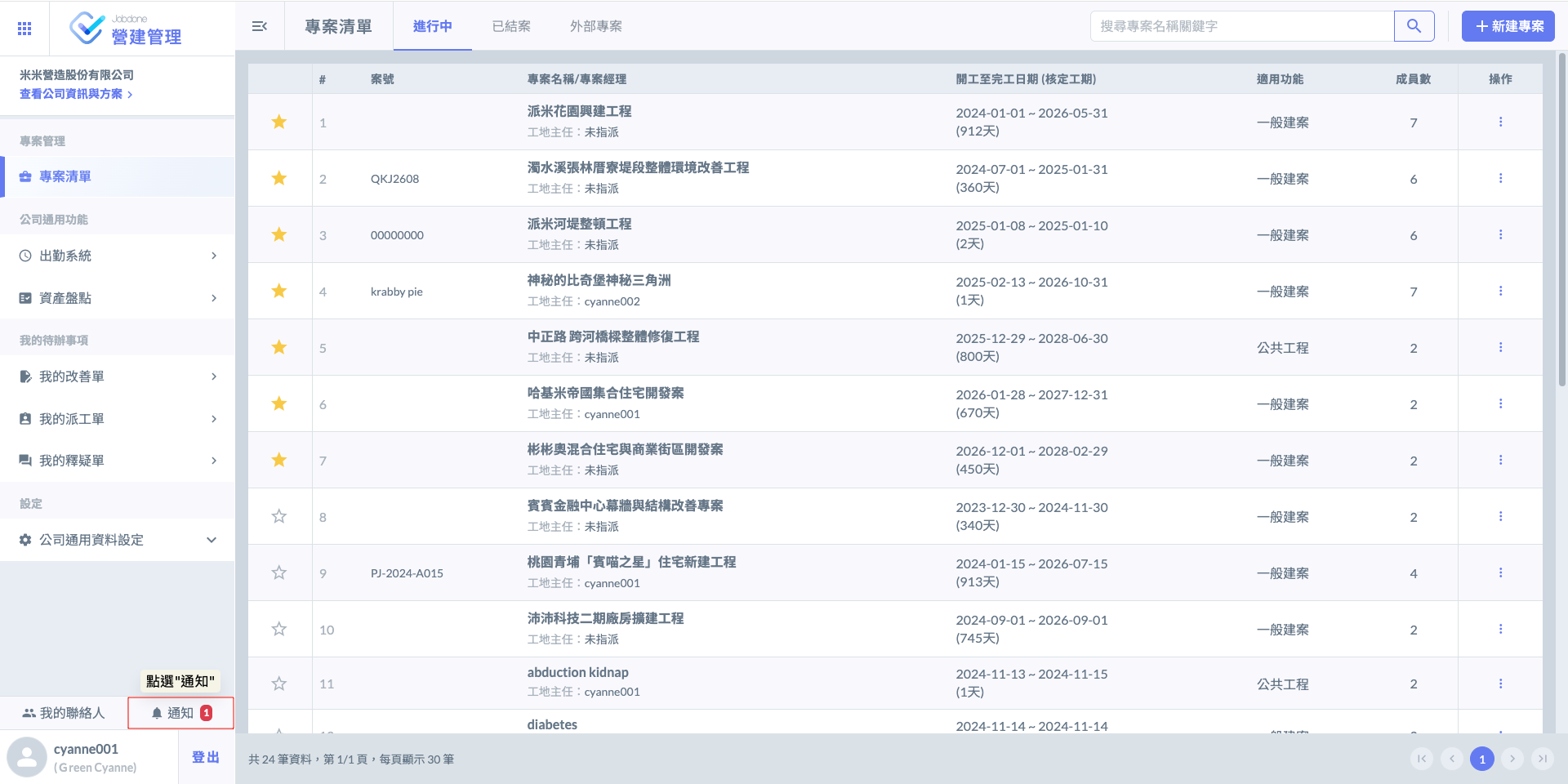Click the search magnifier icon
1568x784 pixels.
pos(1414,26)
